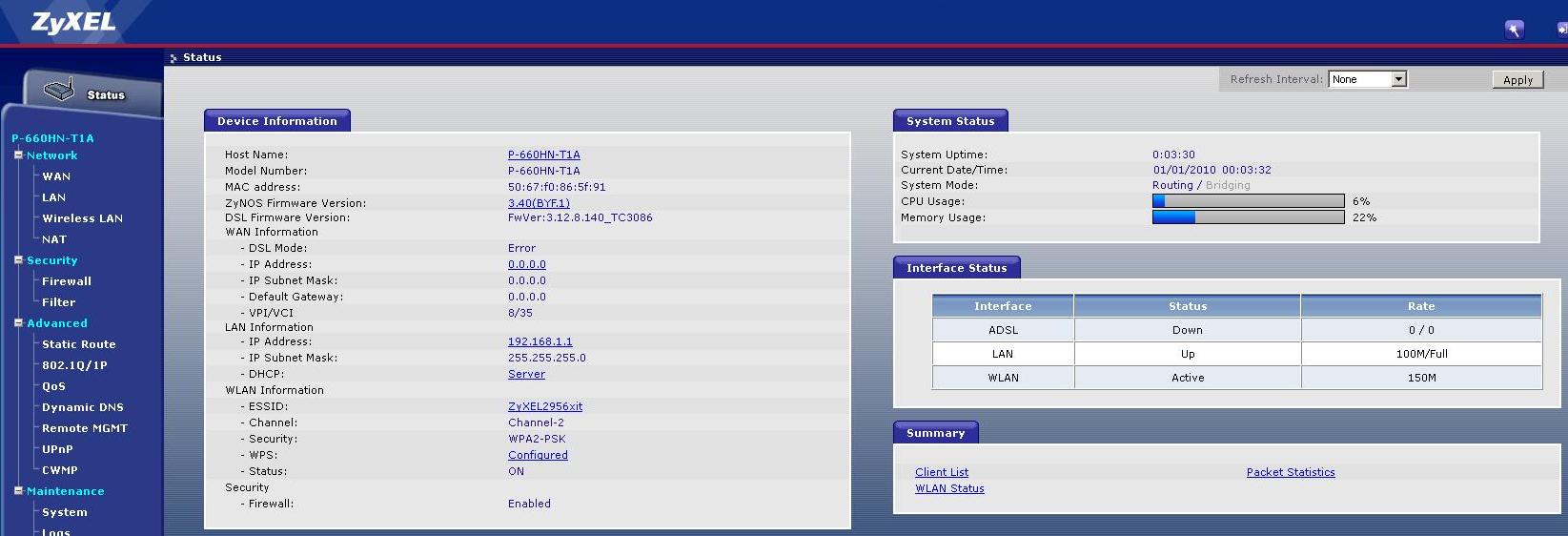
Task: Open the WAN menu item
Action: click(x=56, y=176)
